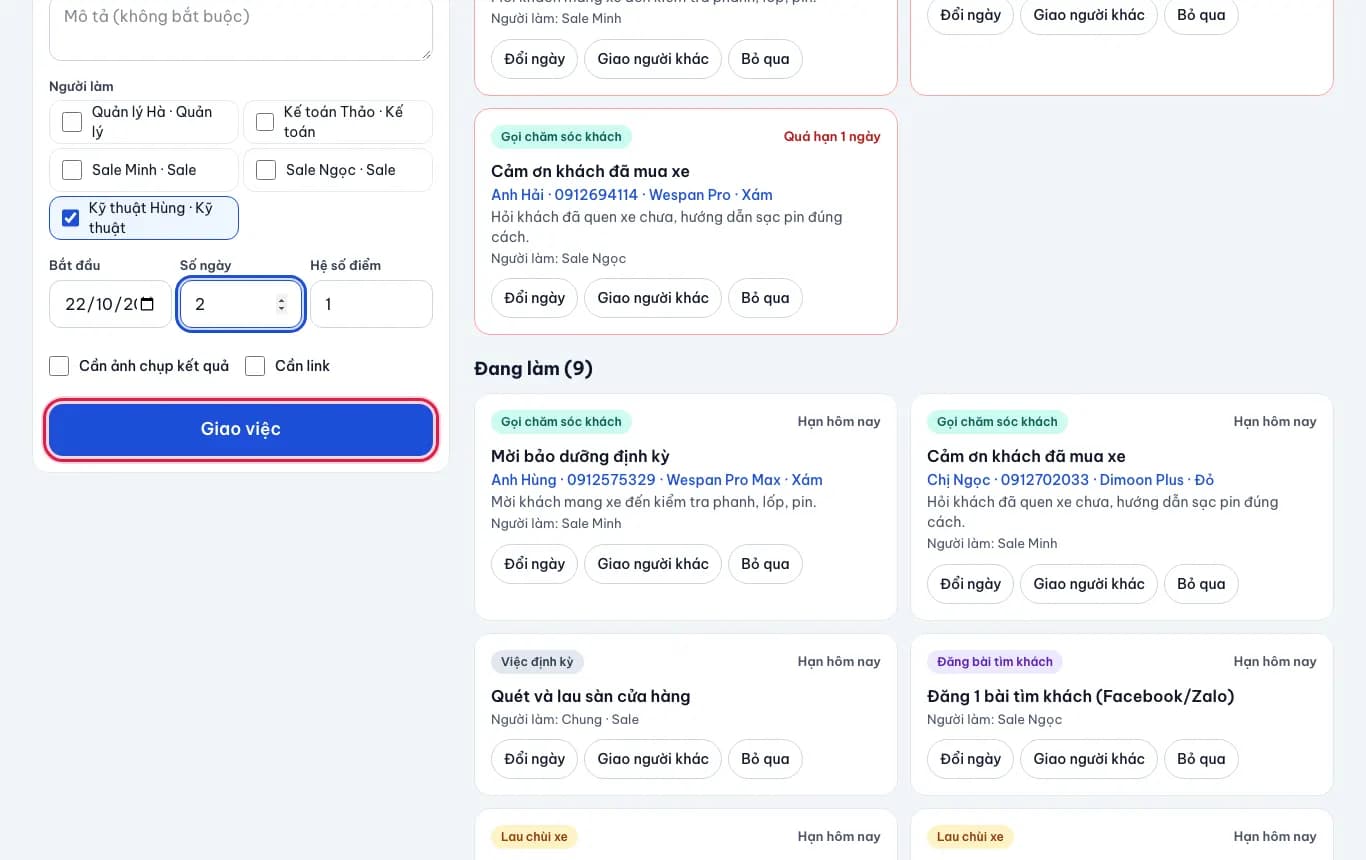This screenshot has height=860, width=1366.
Task: Reassign the Quét và lau sàn task
Action: 653,759
